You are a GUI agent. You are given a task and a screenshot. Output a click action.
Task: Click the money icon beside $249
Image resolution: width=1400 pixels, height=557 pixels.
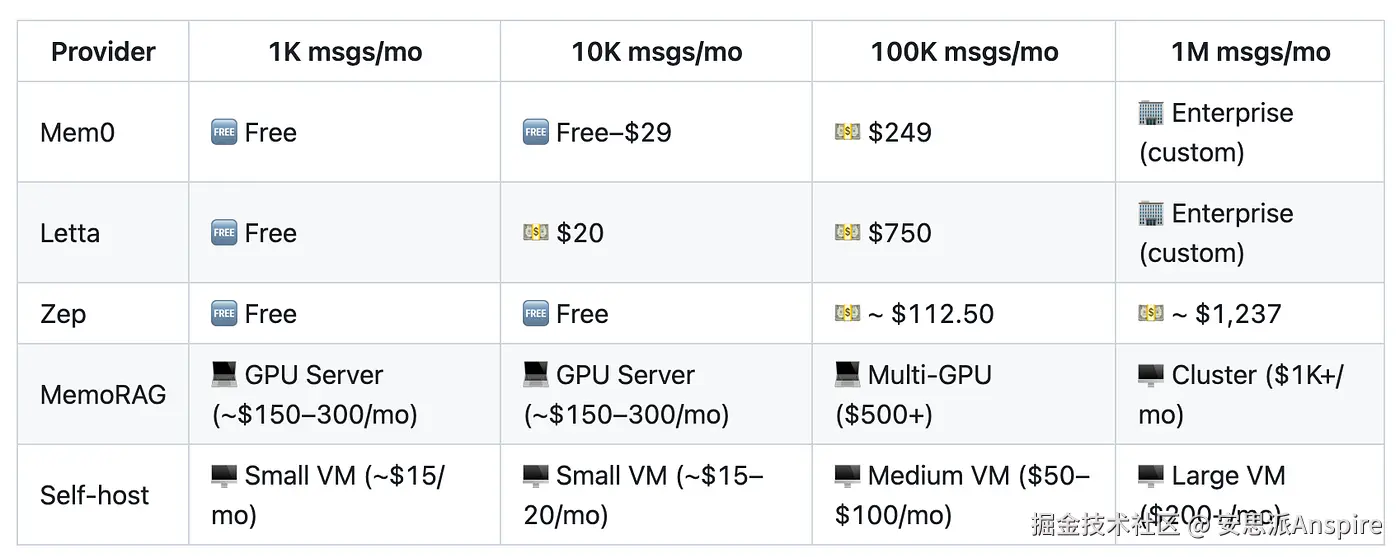point(848,132)
